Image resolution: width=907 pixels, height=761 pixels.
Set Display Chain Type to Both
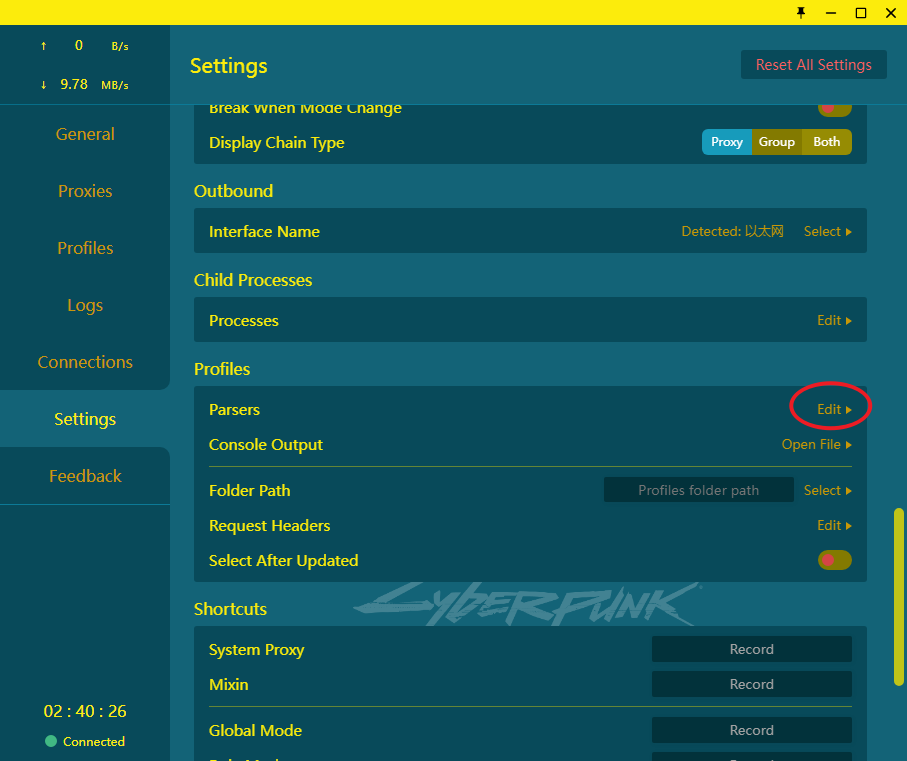tap(826, 142)
